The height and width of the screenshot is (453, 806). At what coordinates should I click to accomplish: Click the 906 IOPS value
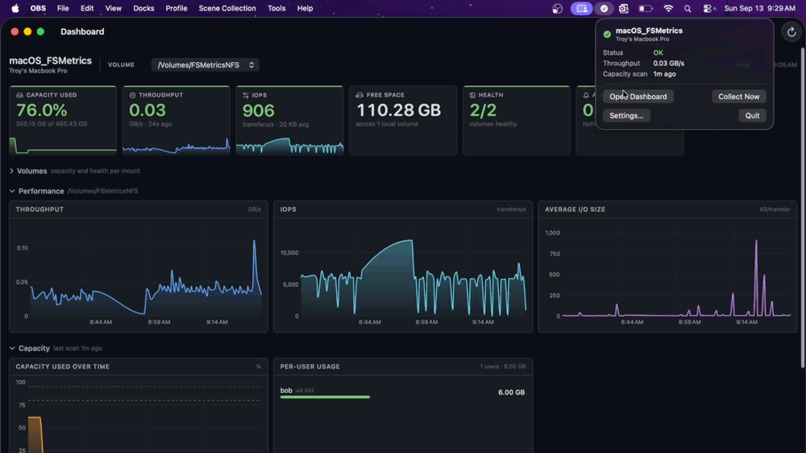[258, 110]
